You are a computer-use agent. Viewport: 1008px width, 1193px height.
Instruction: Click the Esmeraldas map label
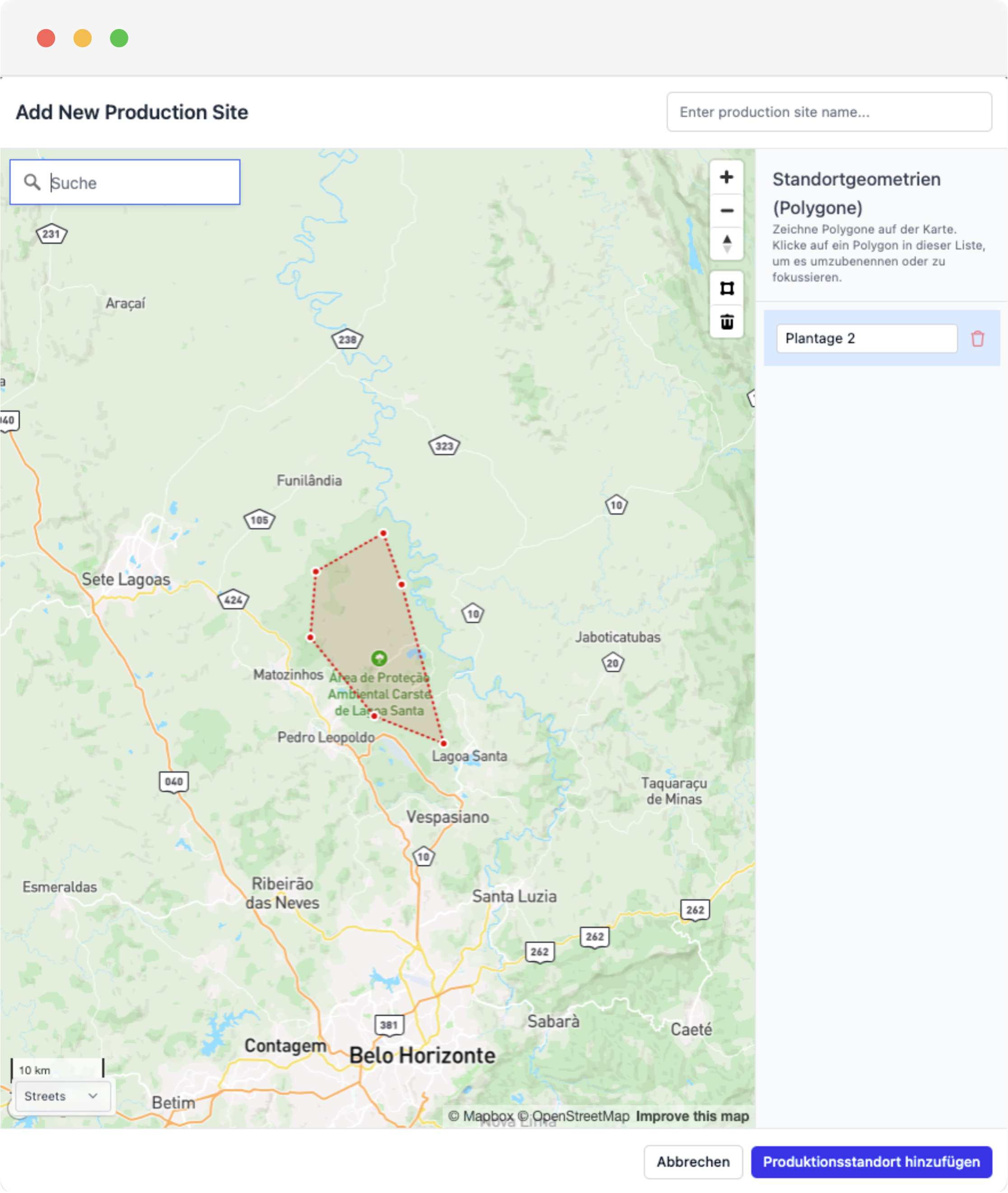[60, 887]
